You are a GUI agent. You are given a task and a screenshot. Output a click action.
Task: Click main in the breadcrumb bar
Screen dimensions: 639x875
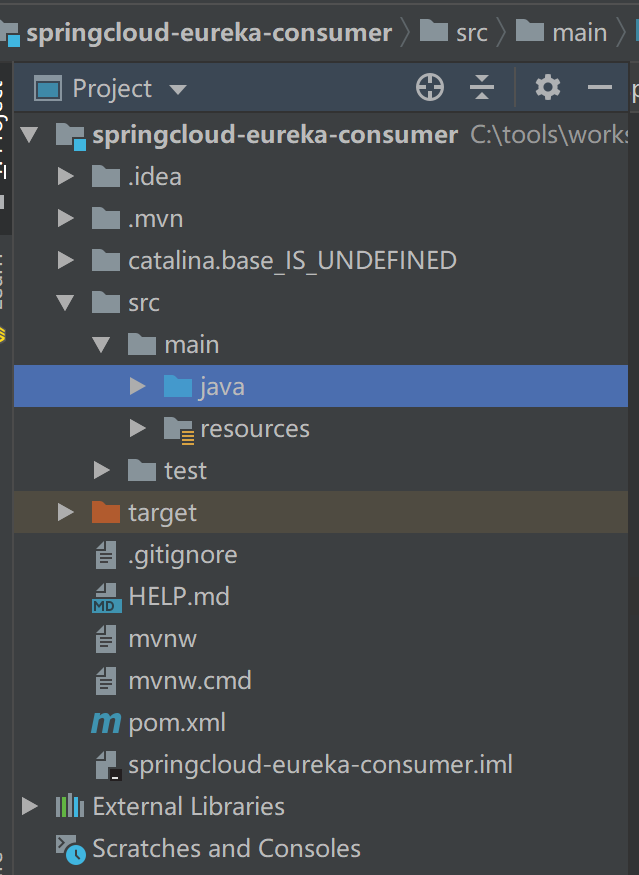pos(580,33)
